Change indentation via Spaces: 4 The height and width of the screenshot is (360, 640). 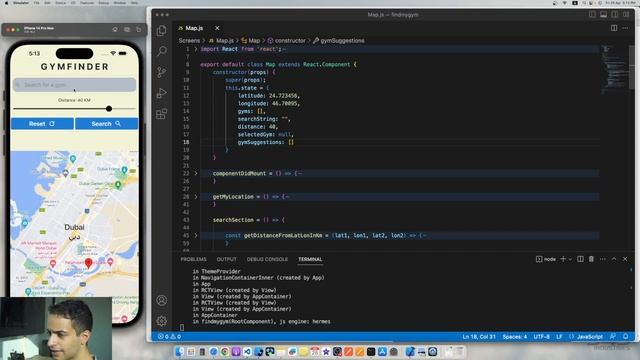click(x=515, y=337)
